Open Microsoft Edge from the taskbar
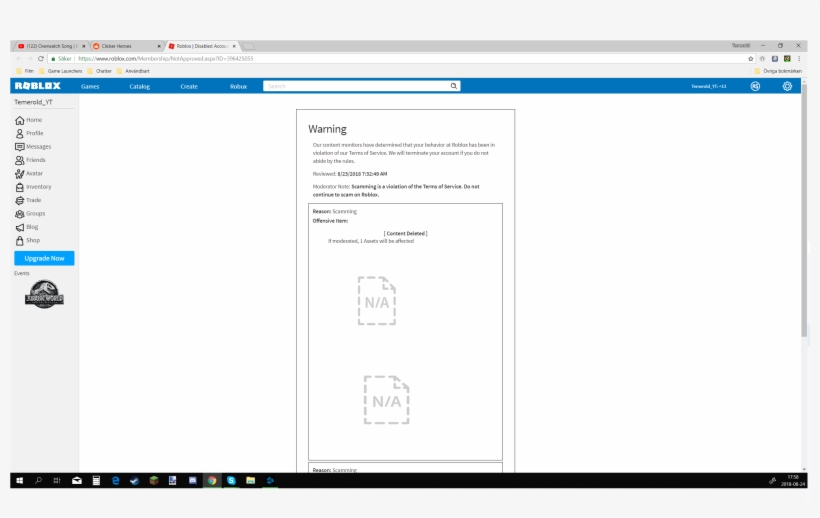The width and height of the screenshot is (820, 518). pyautogui.click(x=116, y=480)
